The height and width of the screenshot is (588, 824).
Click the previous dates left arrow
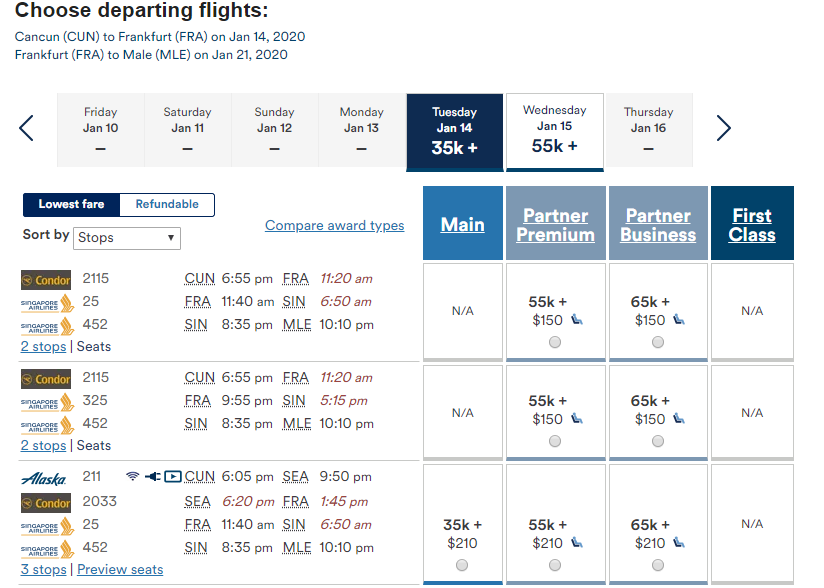pyautogui.click(x=27, y=128)
